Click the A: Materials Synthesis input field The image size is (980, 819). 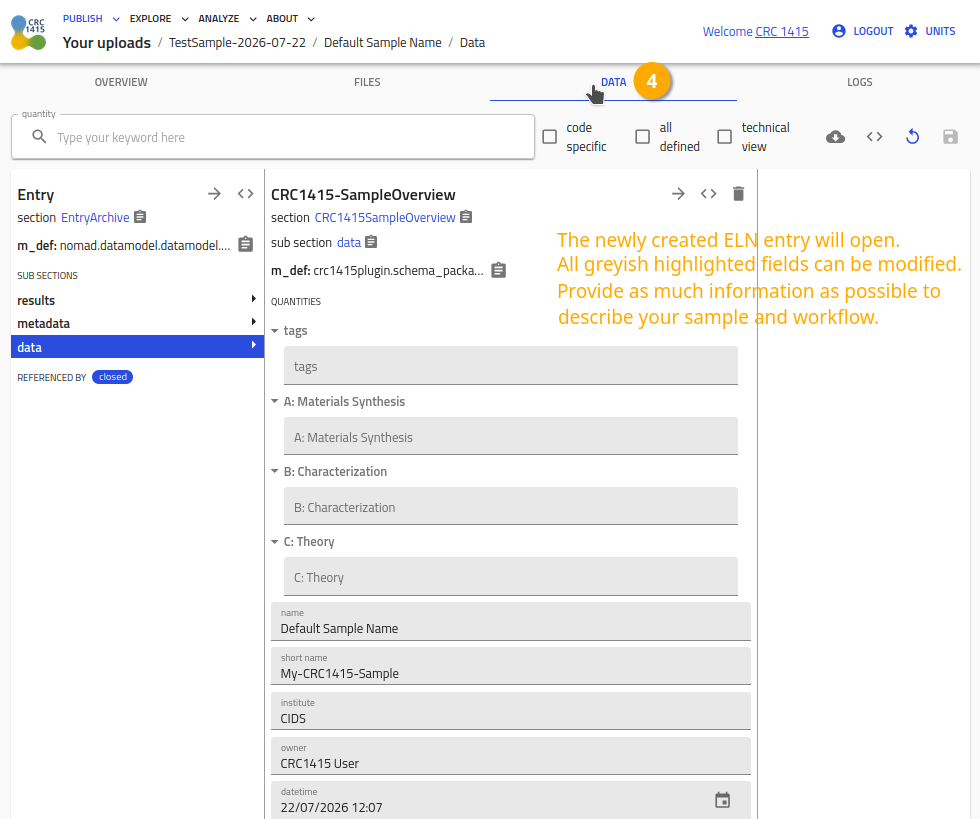coord(511,436)
